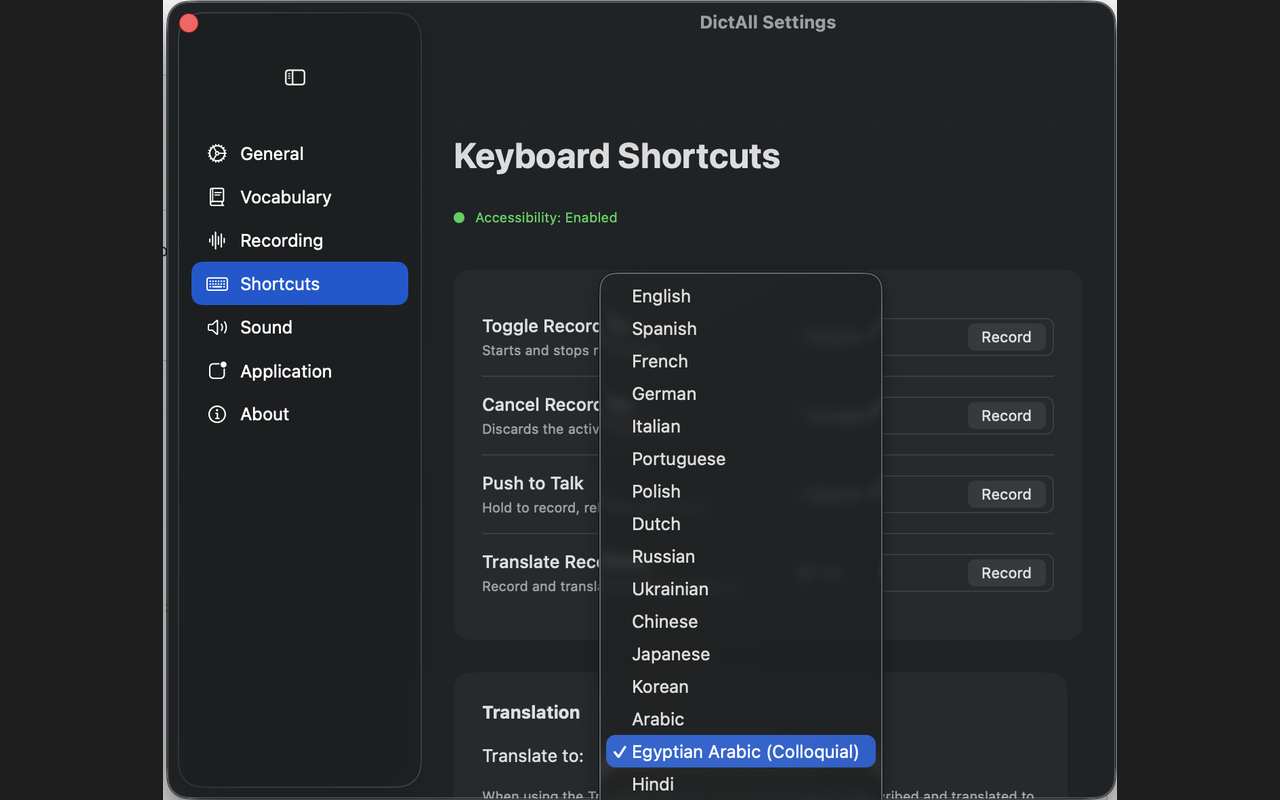Open Sound speaker icon

217,328
